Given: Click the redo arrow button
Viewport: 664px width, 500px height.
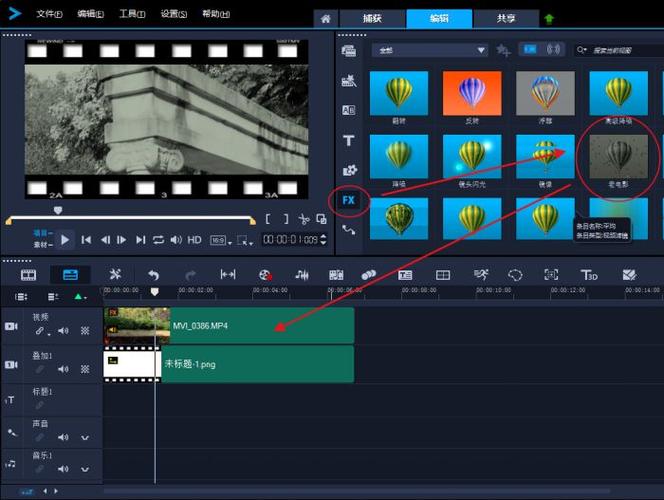Looking at the screenshot, I should 191,275.
